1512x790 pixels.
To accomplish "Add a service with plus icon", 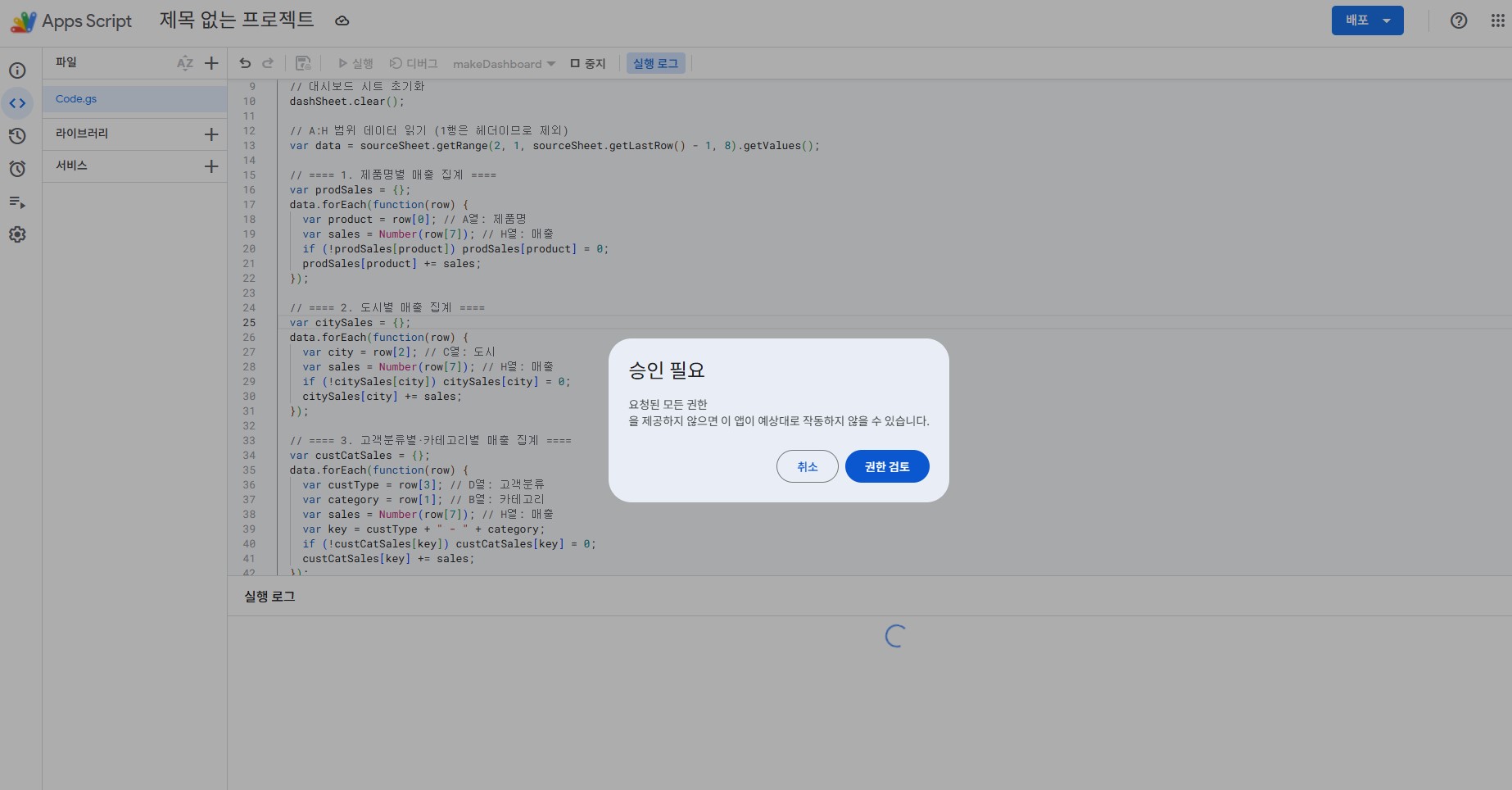I will pos(211,166).
